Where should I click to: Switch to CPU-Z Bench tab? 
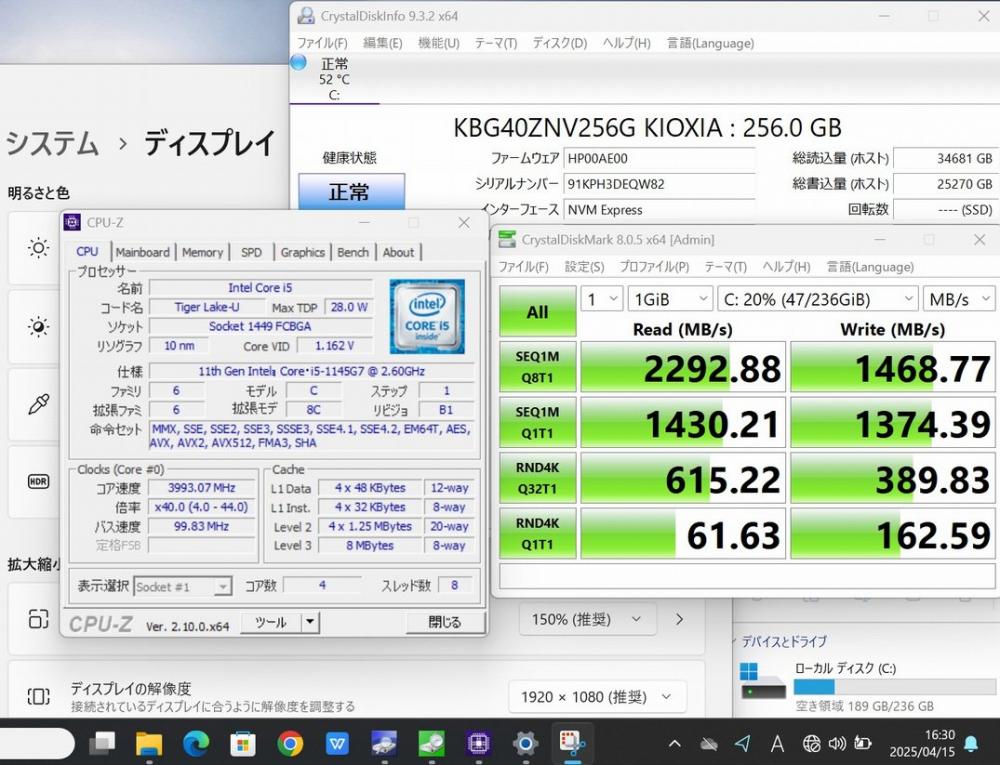(x=353, y=252)
